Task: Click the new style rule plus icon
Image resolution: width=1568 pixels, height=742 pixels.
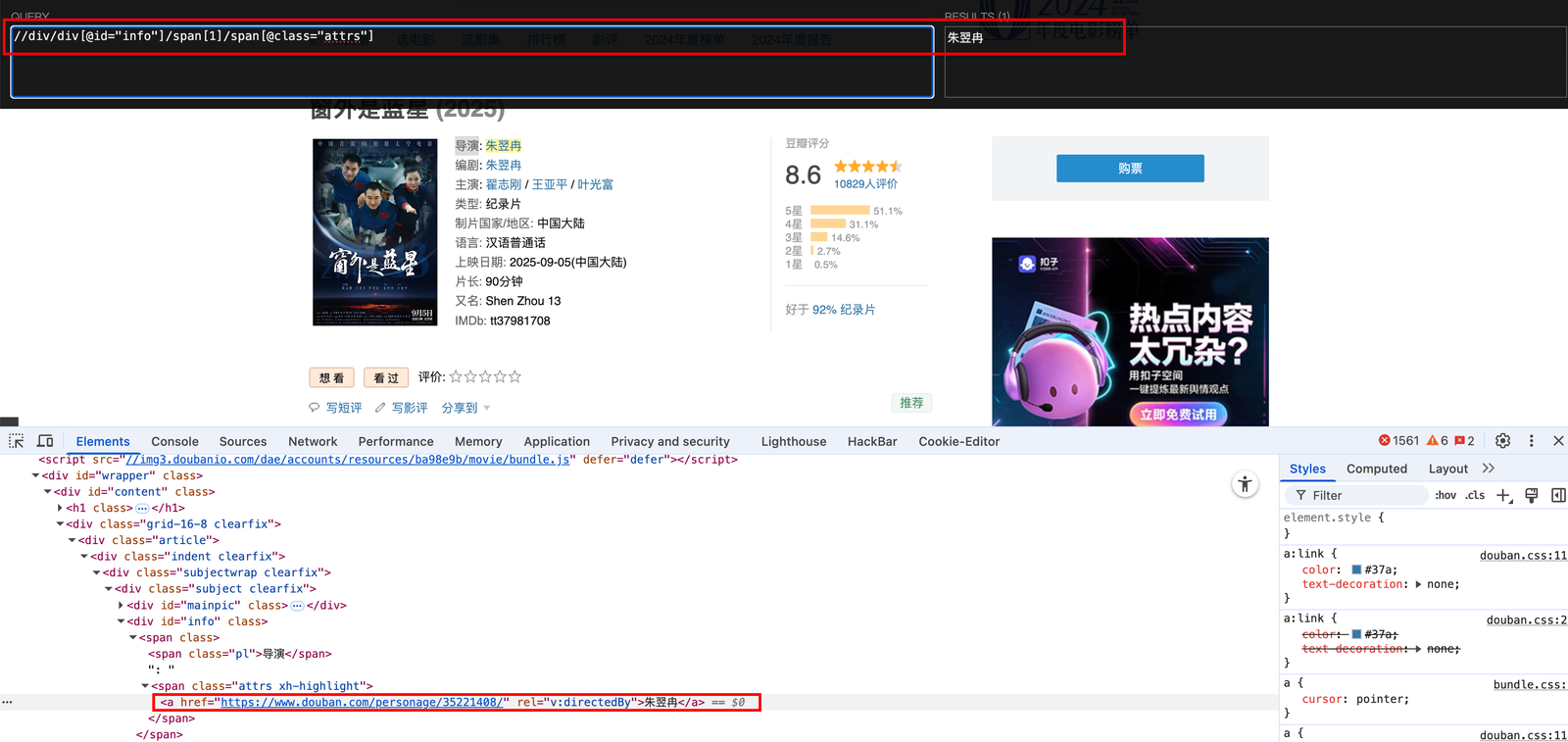Action: coord(1504,495)
